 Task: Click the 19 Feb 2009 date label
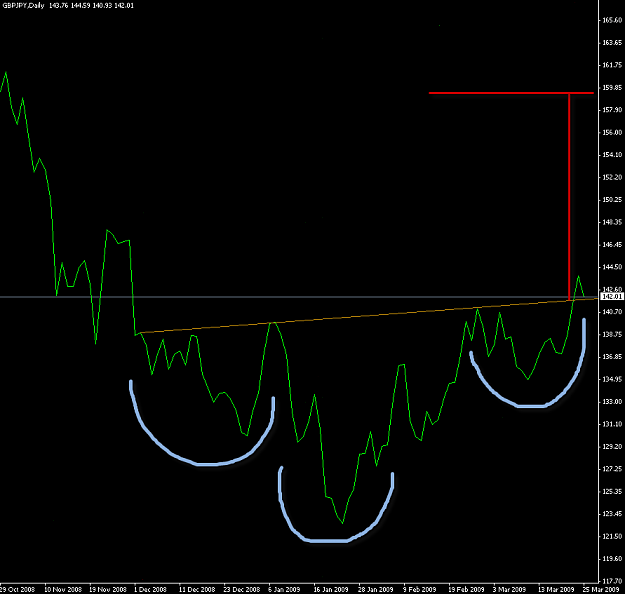pos(466,589)
